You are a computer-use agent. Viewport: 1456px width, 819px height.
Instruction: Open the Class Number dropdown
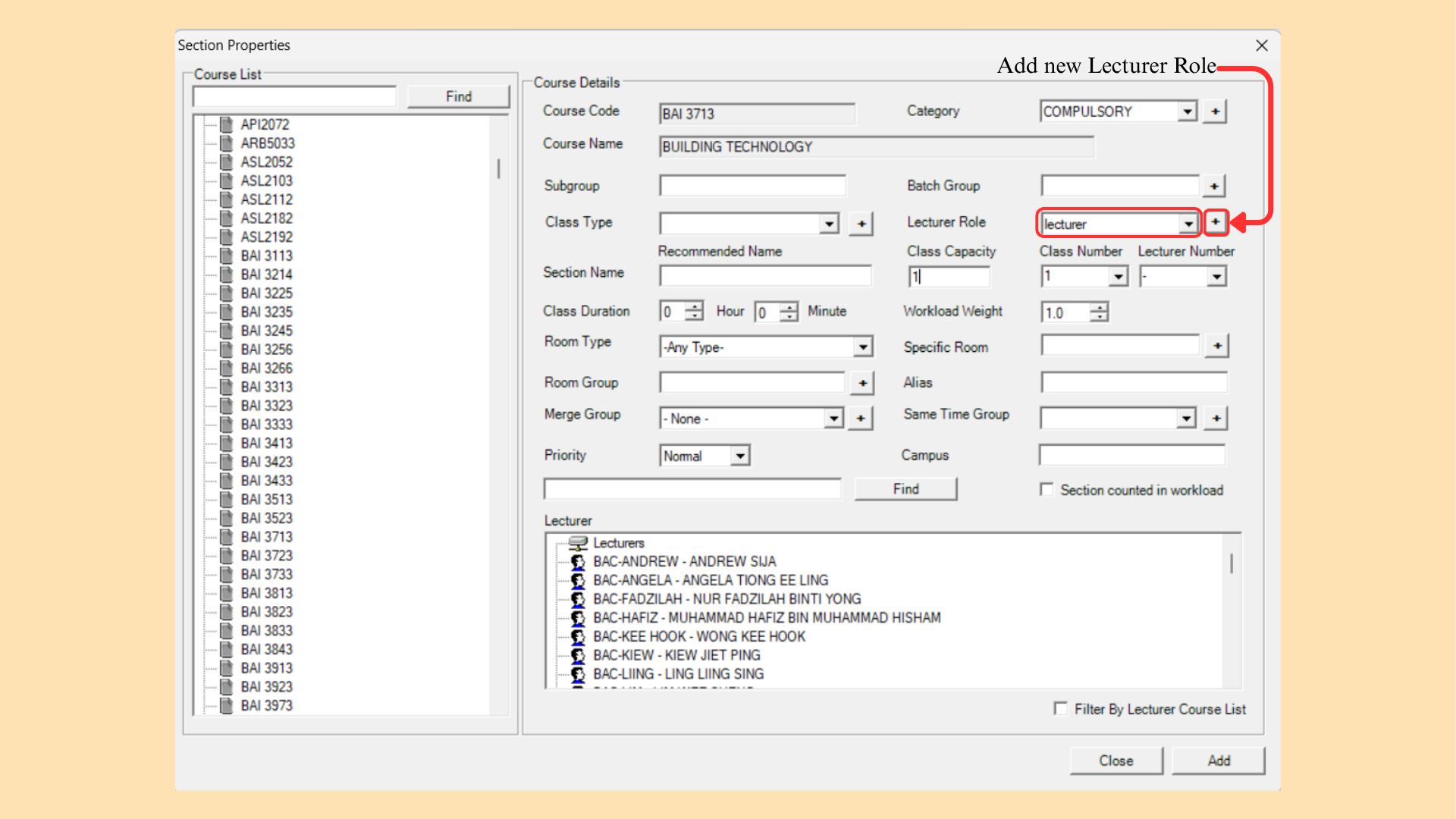coord(1119,277)
